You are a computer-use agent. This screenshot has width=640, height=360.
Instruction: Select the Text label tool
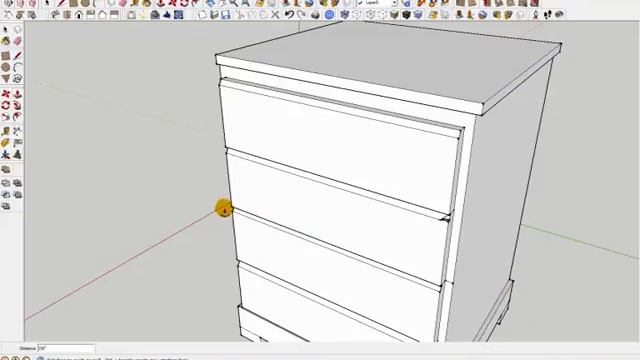[x=17, y=143]
